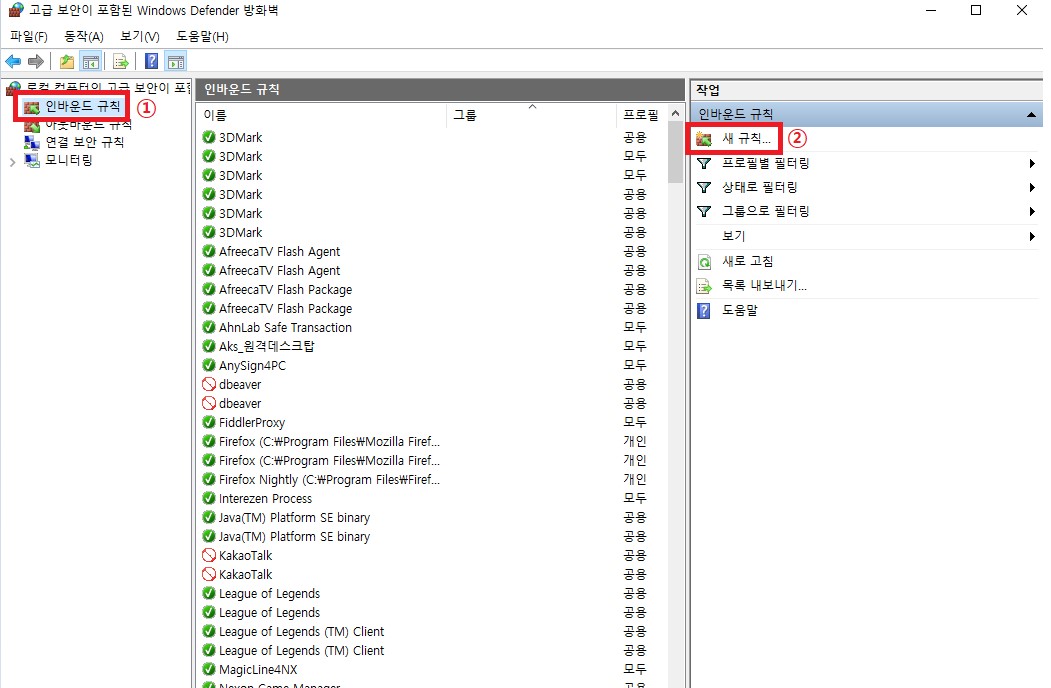Select the AhnLab Safe Transaction rule
This screenshot has height=688, width=1051.
coord(285,328)
